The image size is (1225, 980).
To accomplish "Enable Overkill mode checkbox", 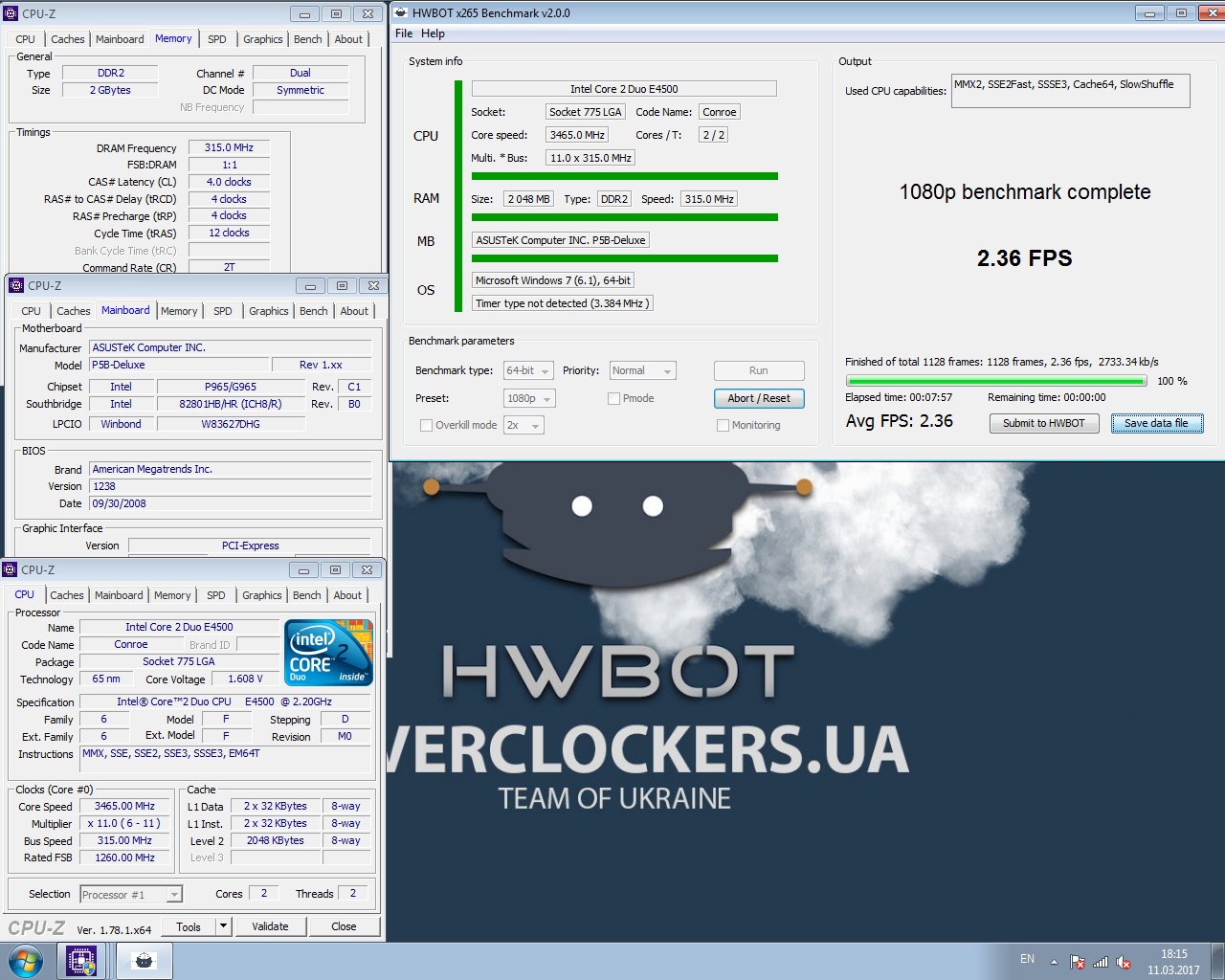I will [426, 425].
